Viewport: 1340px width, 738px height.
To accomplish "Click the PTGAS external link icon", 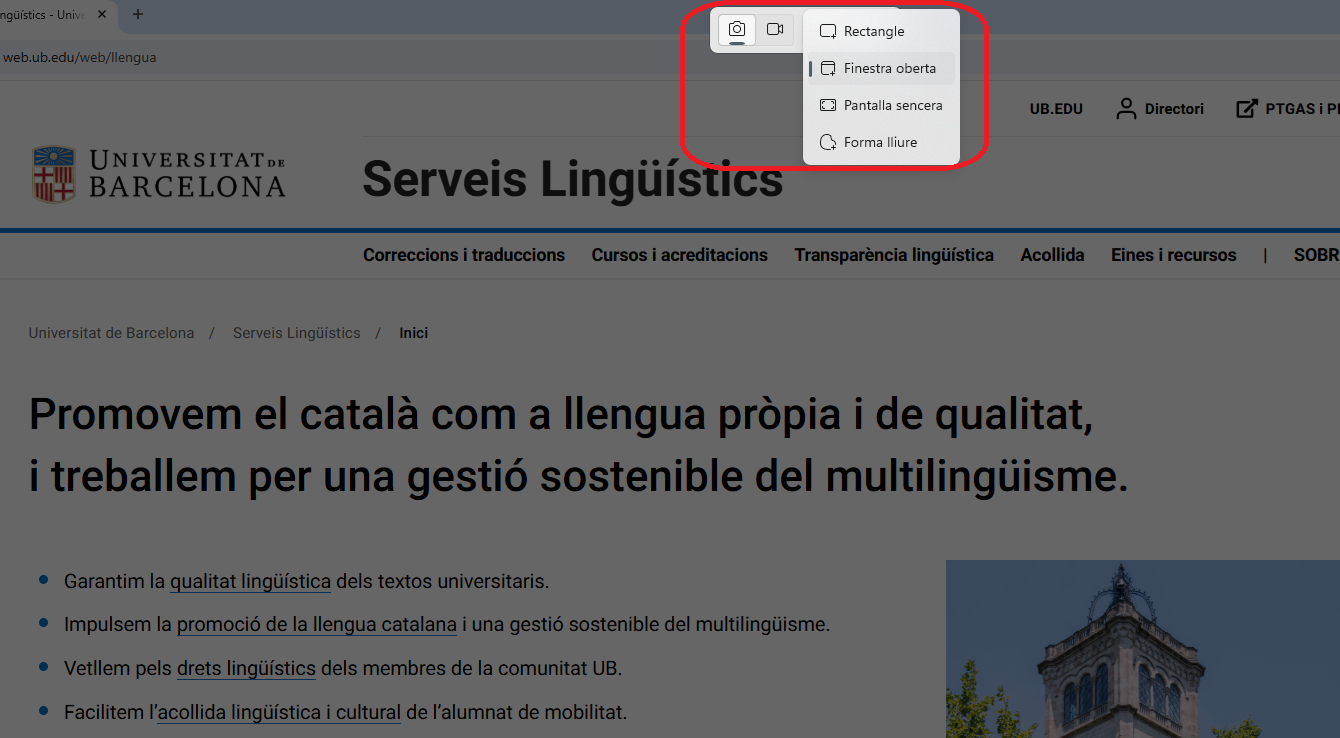I will click(x=1246, y=109).
